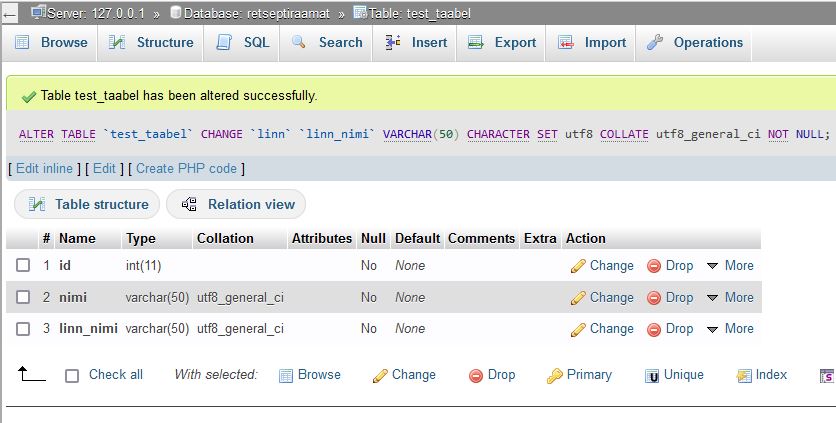The width and height of the screenshot is (836, 423).
Task: Click the Primary key icon in bottom row
Action: point(555,376)
